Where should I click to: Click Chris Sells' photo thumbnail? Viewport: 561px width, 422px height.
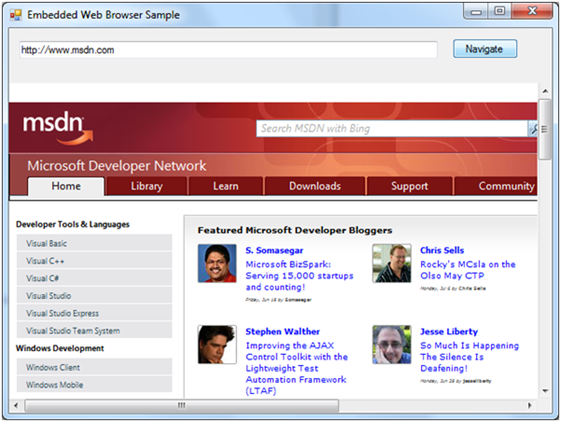click(x=392, y=263)
